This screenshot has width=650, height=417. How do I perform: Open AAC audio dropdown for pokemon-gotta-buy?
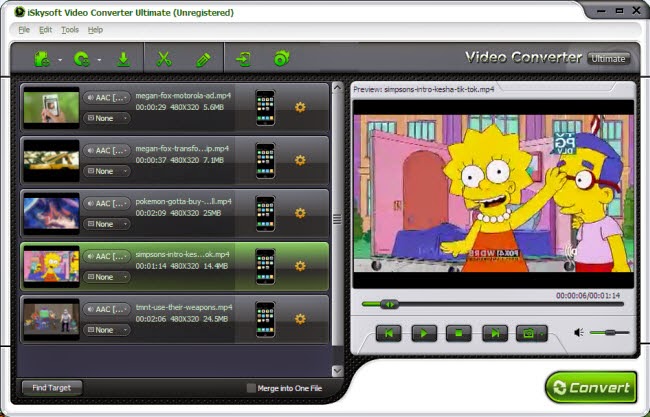(x=107, y=204)
